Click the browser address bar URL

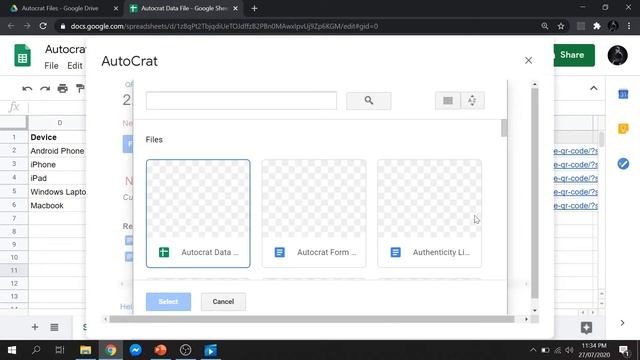point(224,26)
